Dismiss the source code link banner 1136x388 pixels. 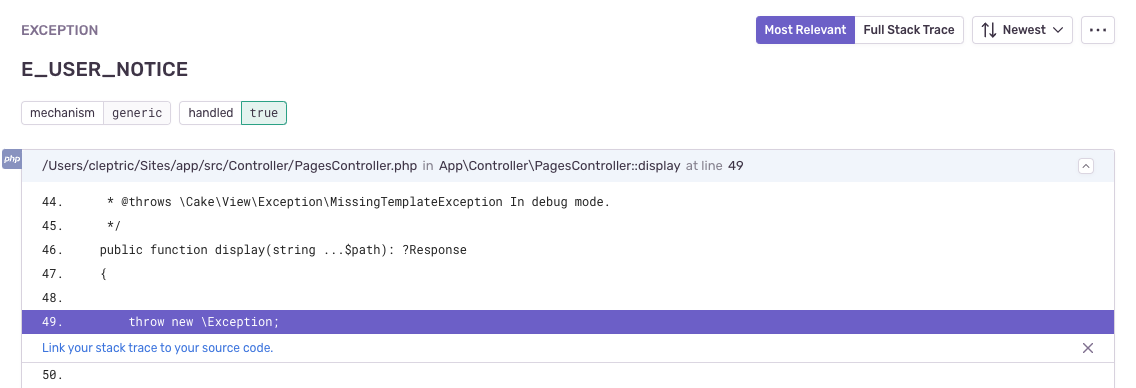click(1087, 348)
